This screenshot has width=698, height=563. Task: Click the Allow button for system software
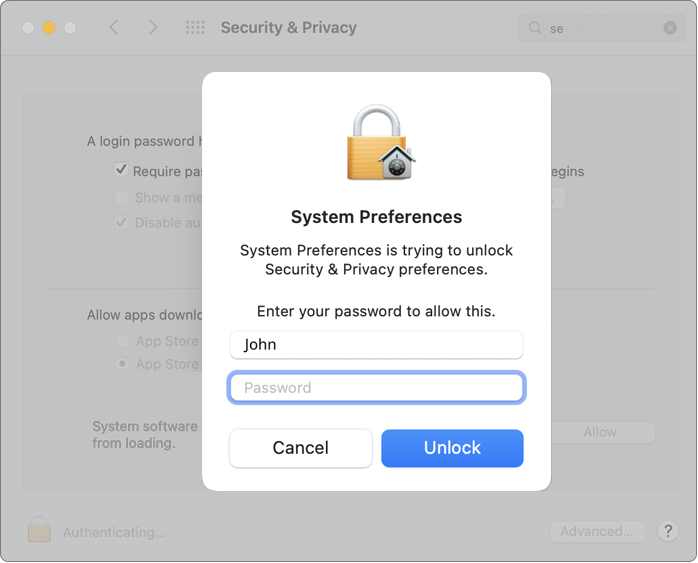(x=600, y=432)
